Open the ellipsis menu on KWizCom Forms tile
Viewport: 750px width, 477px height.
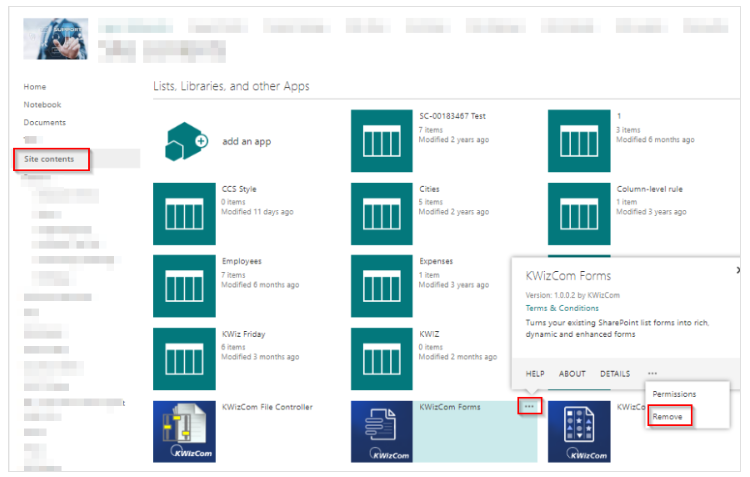point(529,406)
